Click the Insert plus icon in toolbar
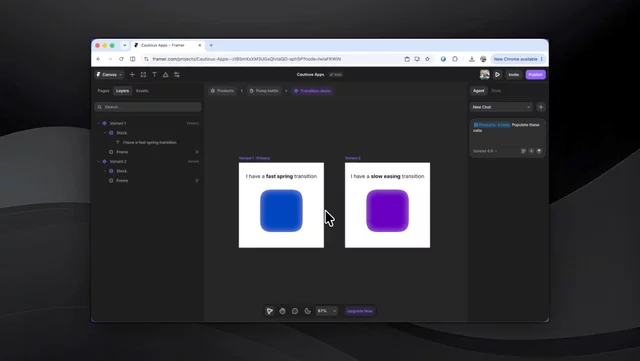The image size is (640, 361). click(132, 75)
